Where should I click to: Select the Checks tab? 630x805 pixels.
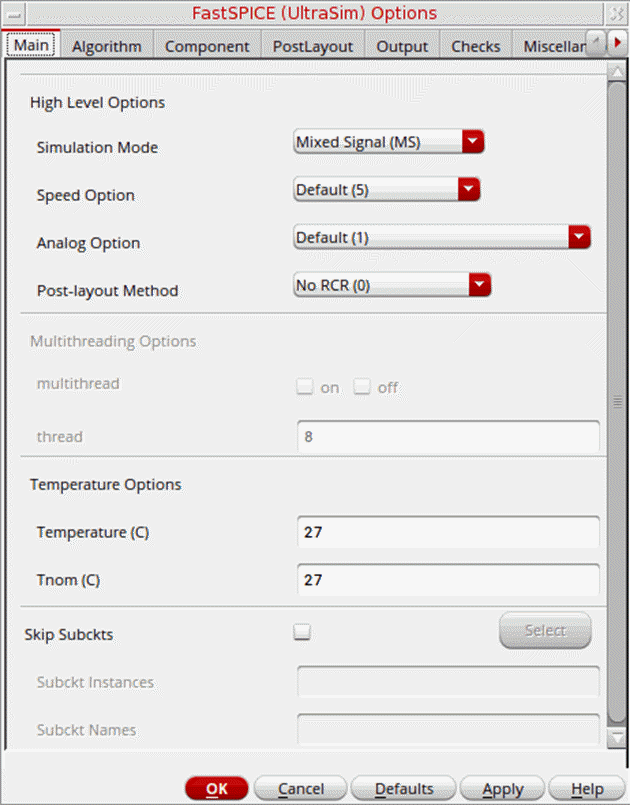(475, 46)
